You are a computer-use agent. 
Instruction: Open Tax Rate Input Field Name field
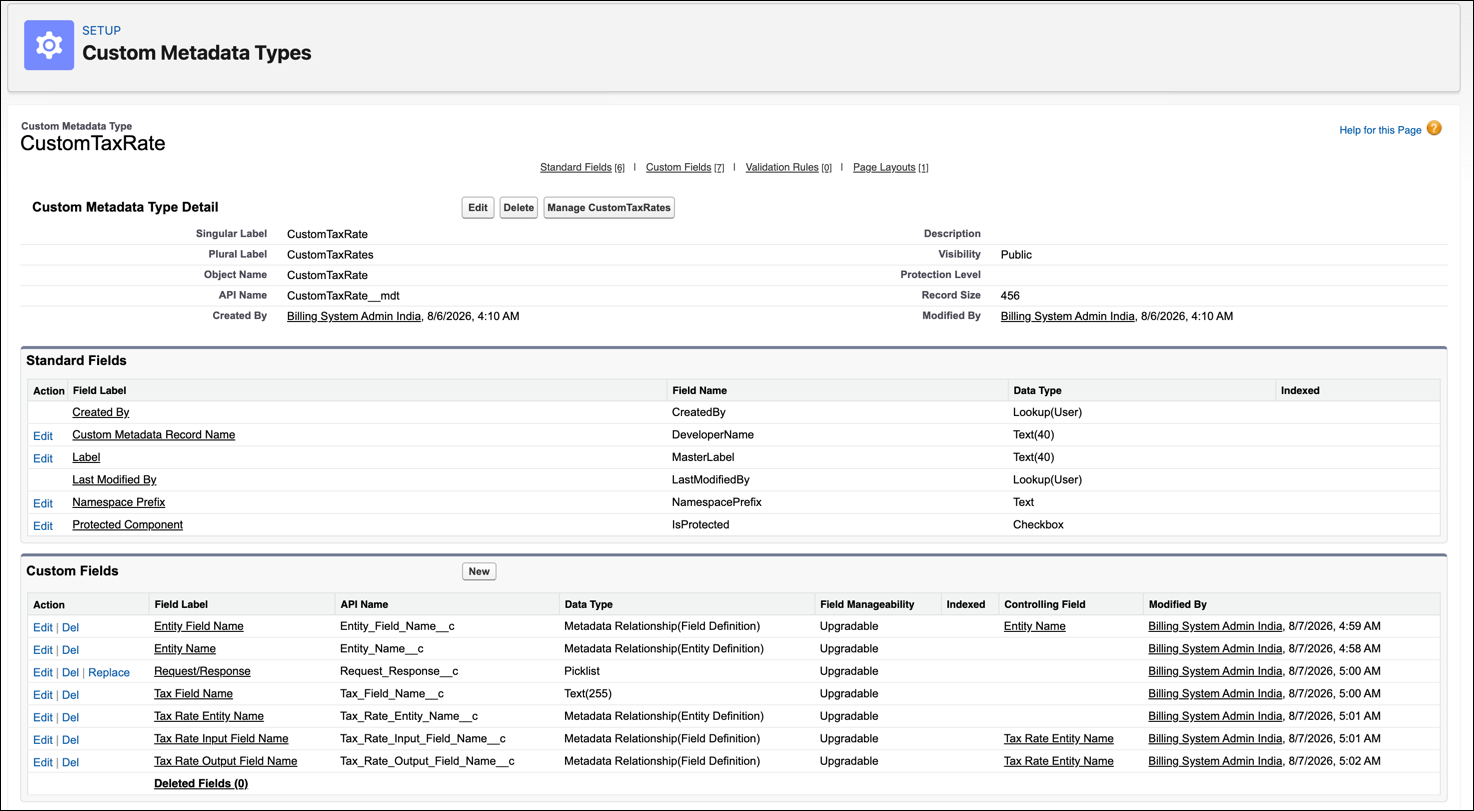click(x=221, y=739)
